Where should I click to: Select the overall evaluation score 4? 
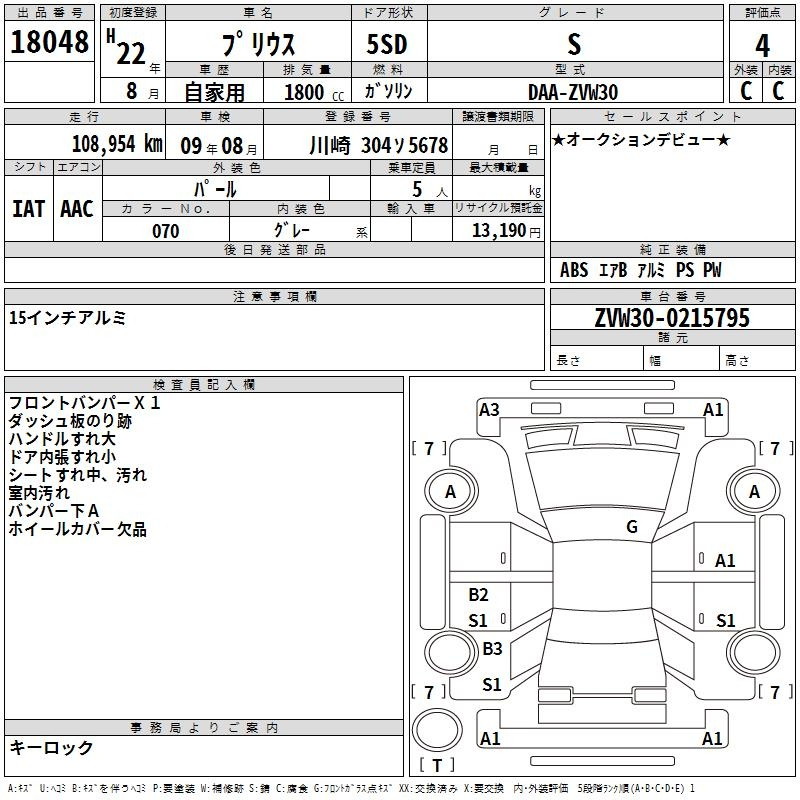762,45
